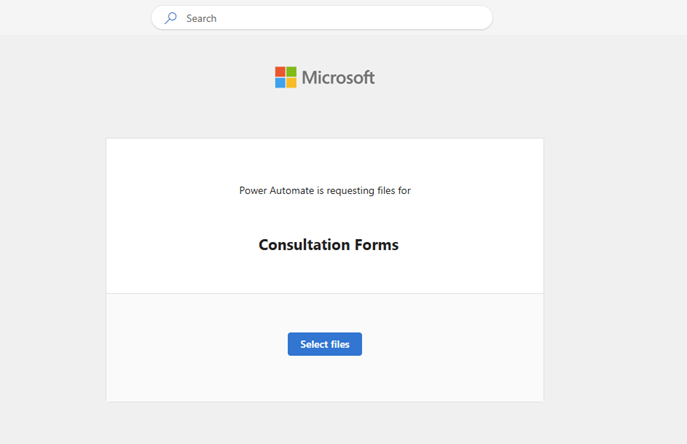Click the Microsoft four-square logo
The width and height of the screenshot is (687, 444).
[286, 77]
